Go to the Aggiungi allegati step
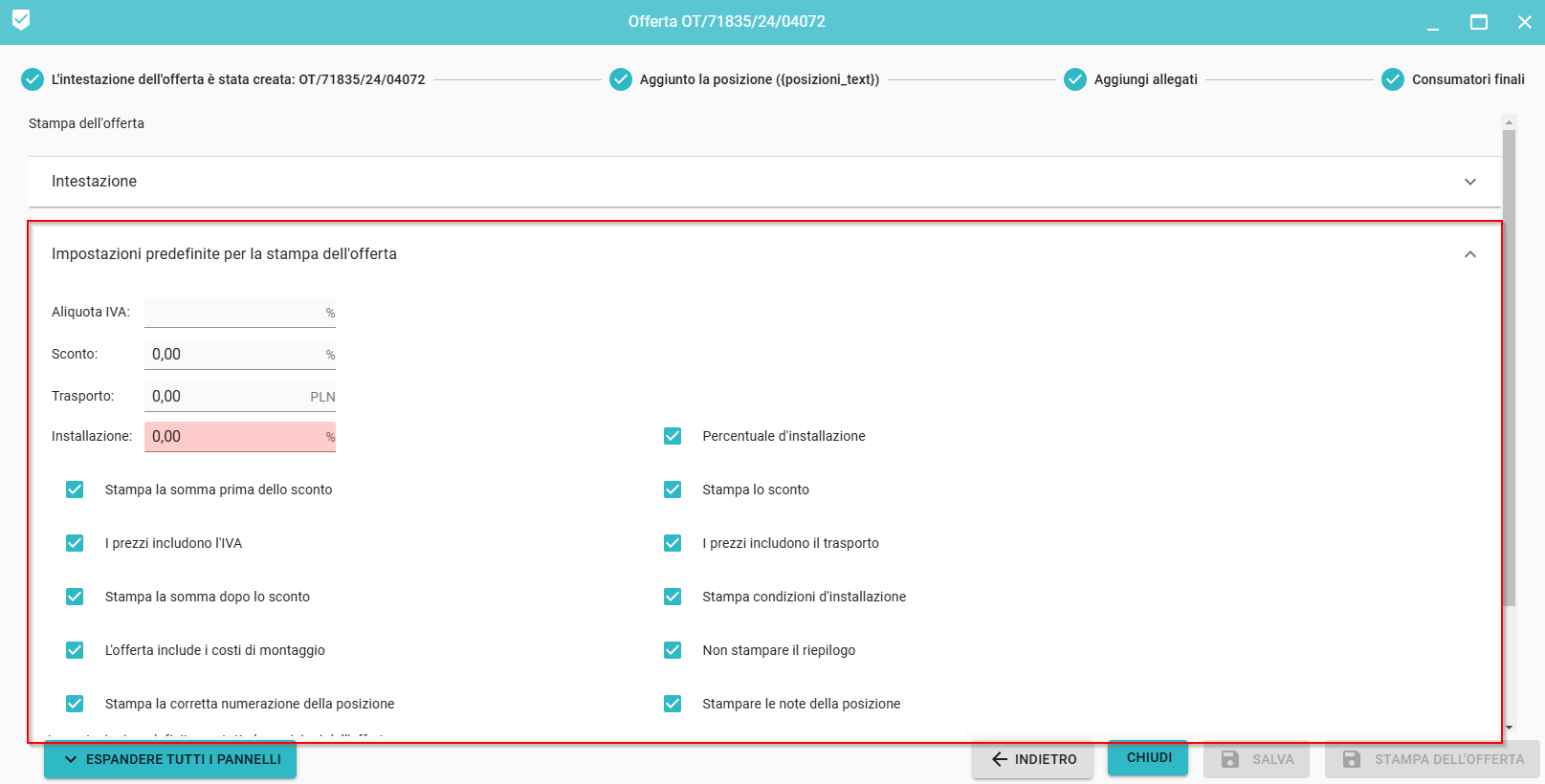This screenshot has width=1545, height=784. (1145, 79)
